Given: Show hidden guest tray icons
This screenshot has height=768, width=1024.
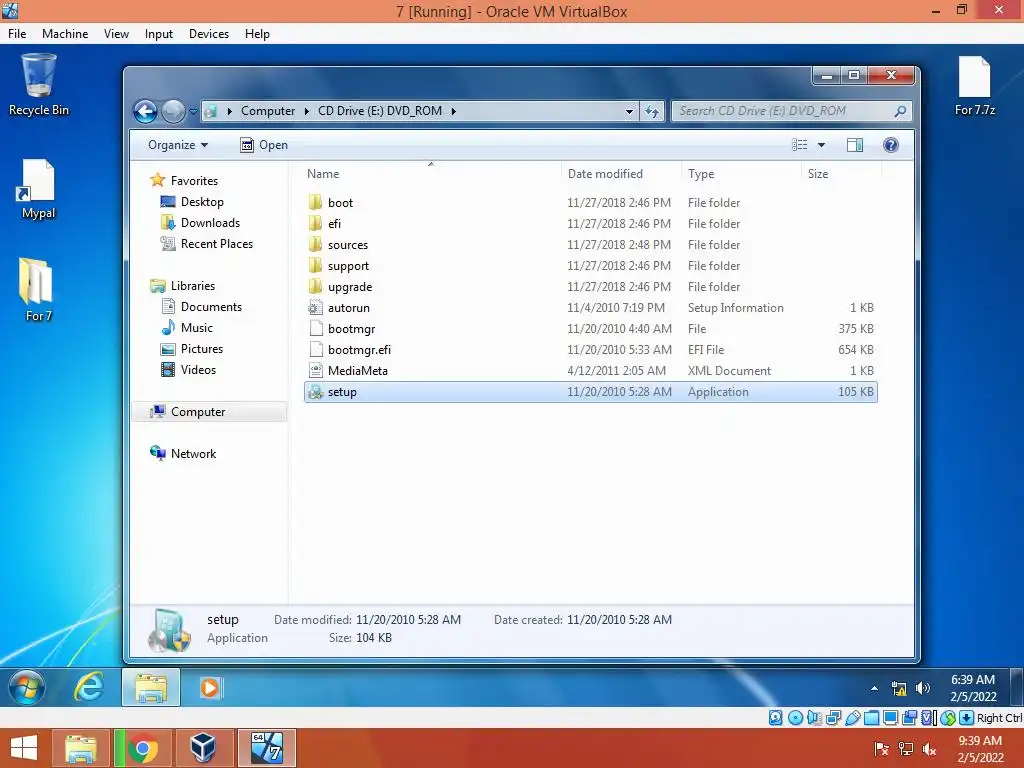Looking at the screenshot, I should coord(874,688).
